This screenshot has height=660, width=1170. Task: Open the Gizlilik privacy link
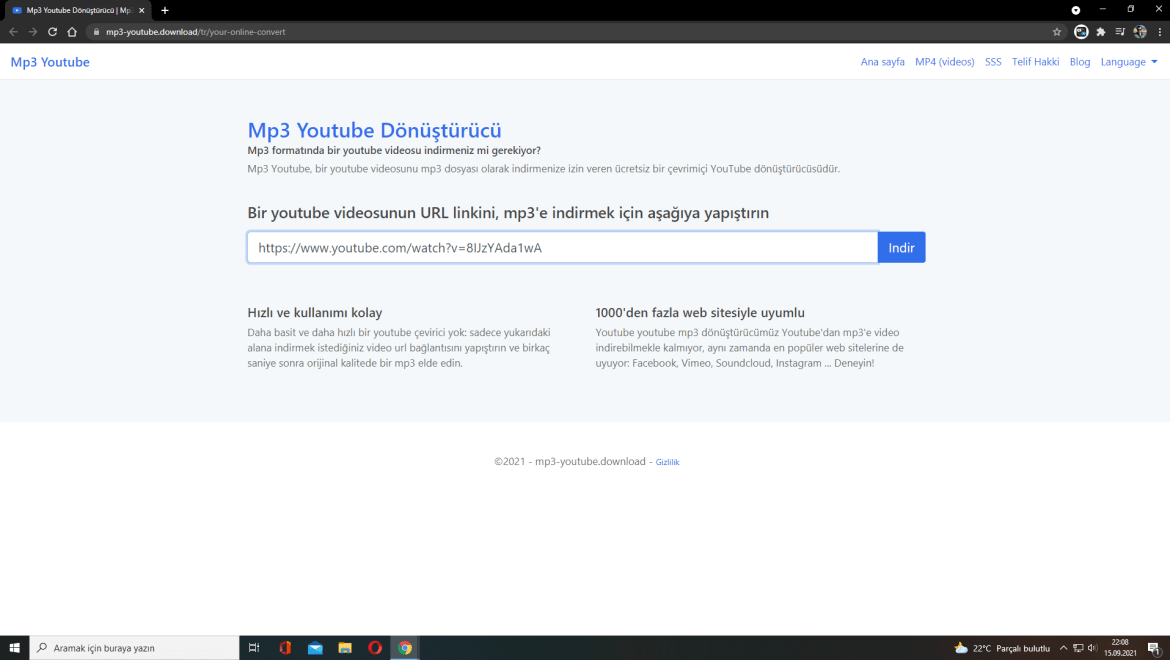pos(667,462)
